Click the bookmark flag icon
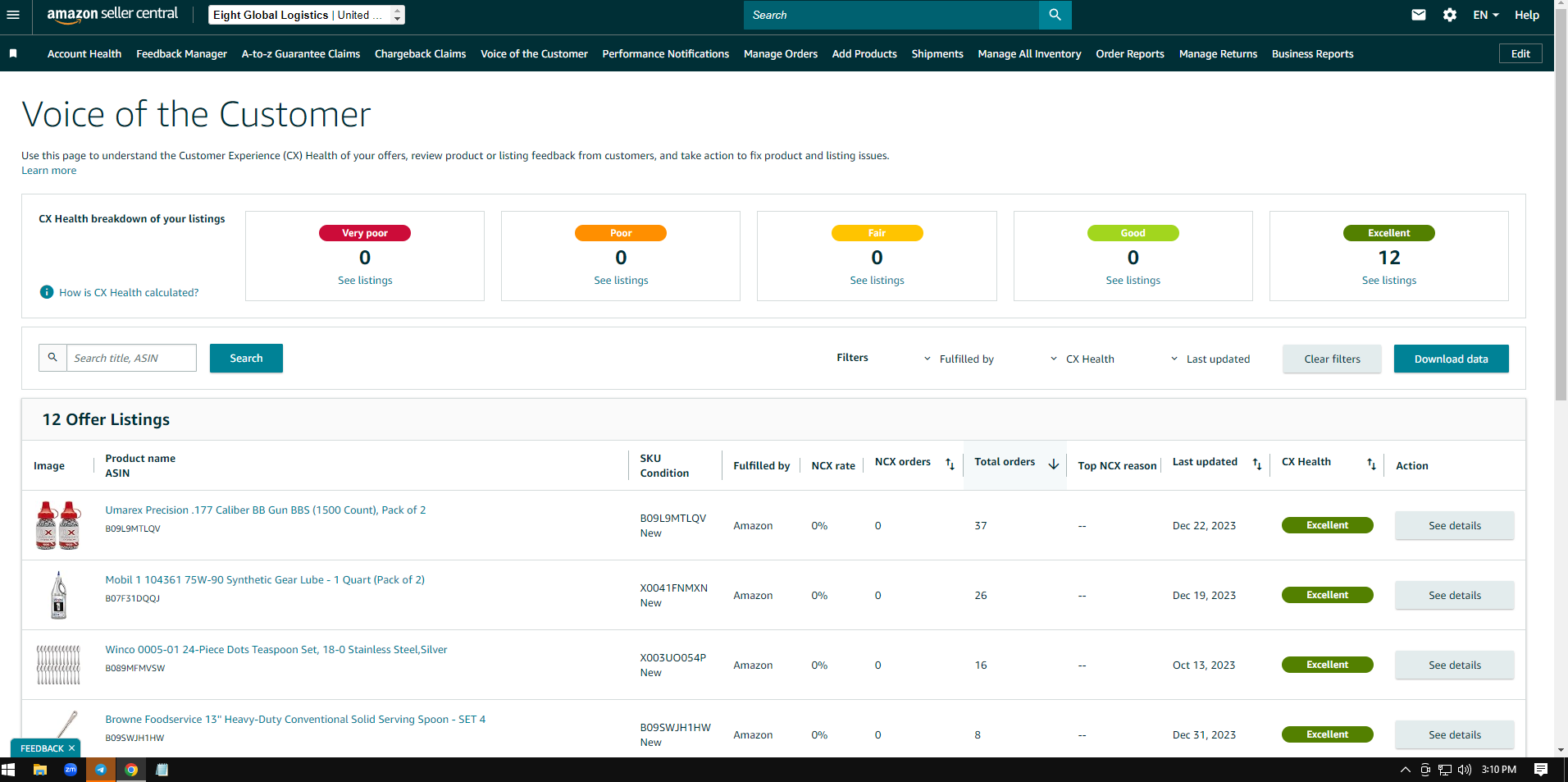The height and width of the screenshot is (782, 1568). coord(13,53)
